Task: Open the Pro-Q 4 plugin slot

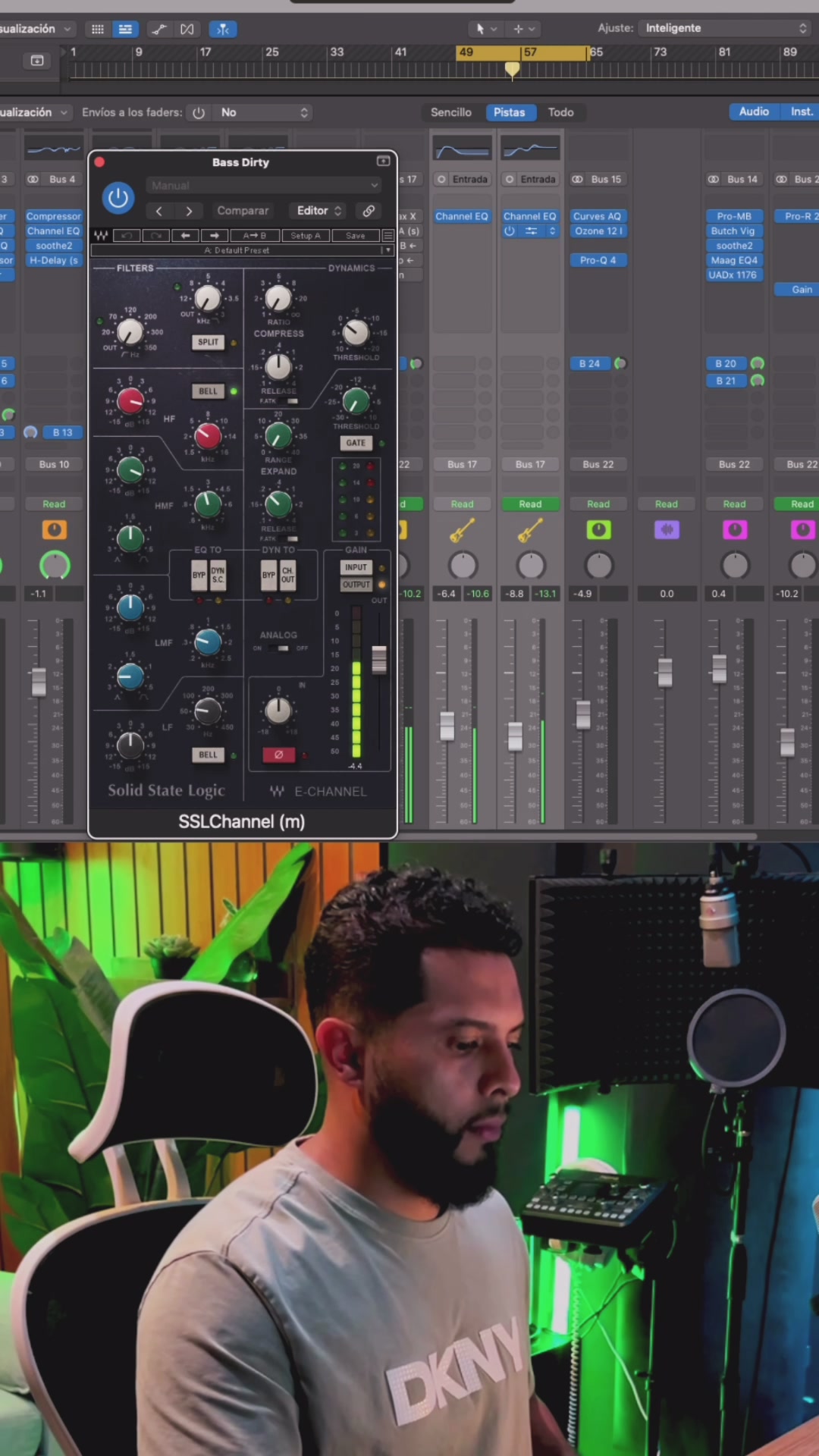Action: (x=598, y=260)
